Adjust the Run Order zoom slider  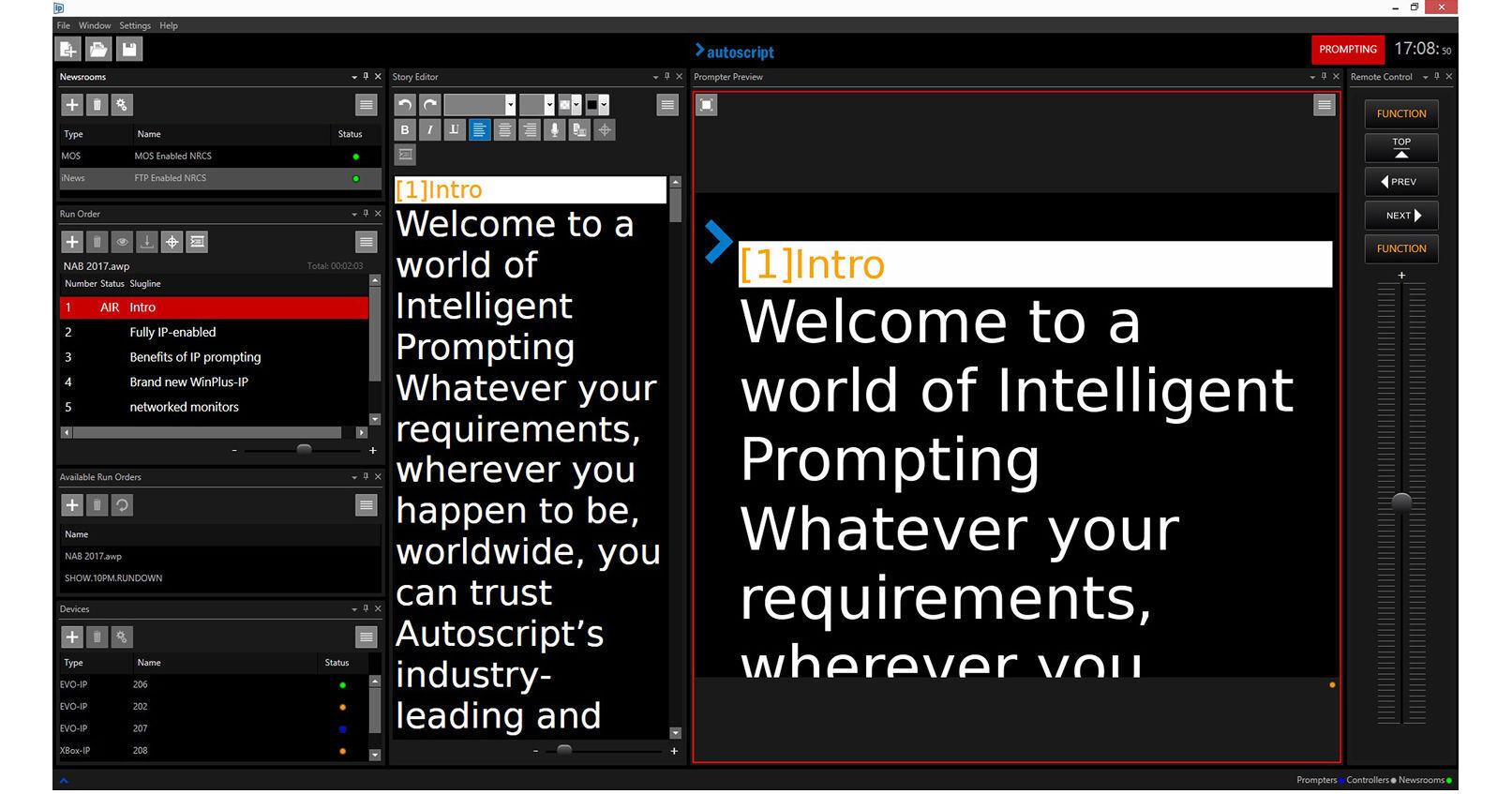[x=304, y=450]
